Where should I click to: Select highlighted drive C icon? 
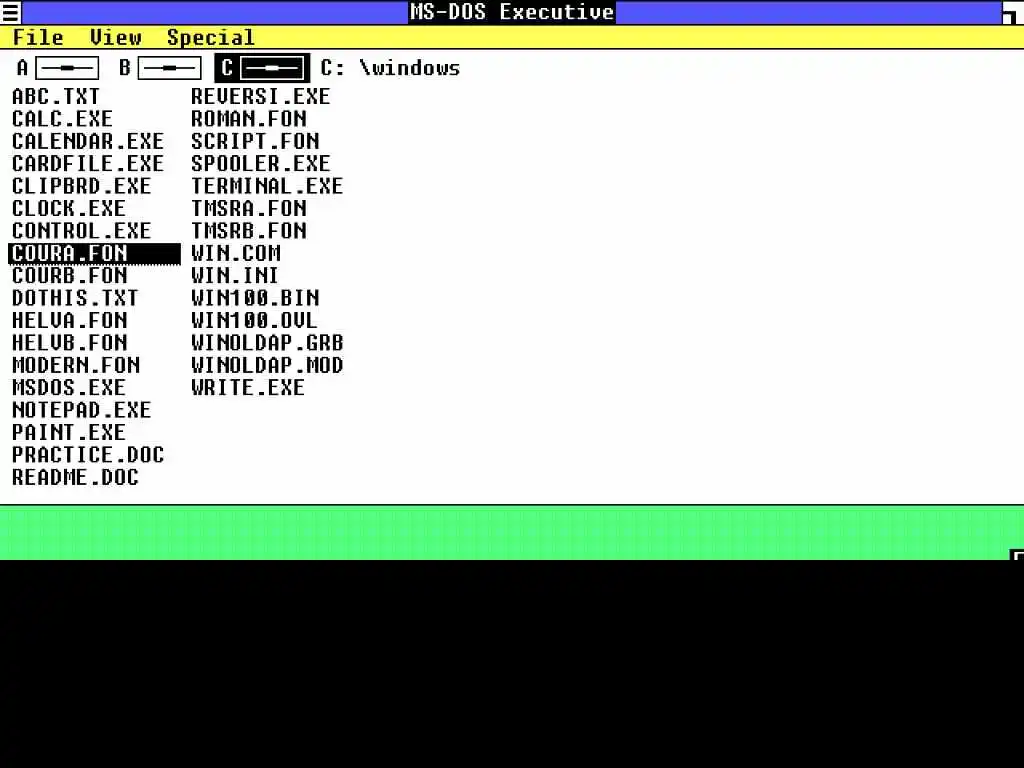(262, 68)
